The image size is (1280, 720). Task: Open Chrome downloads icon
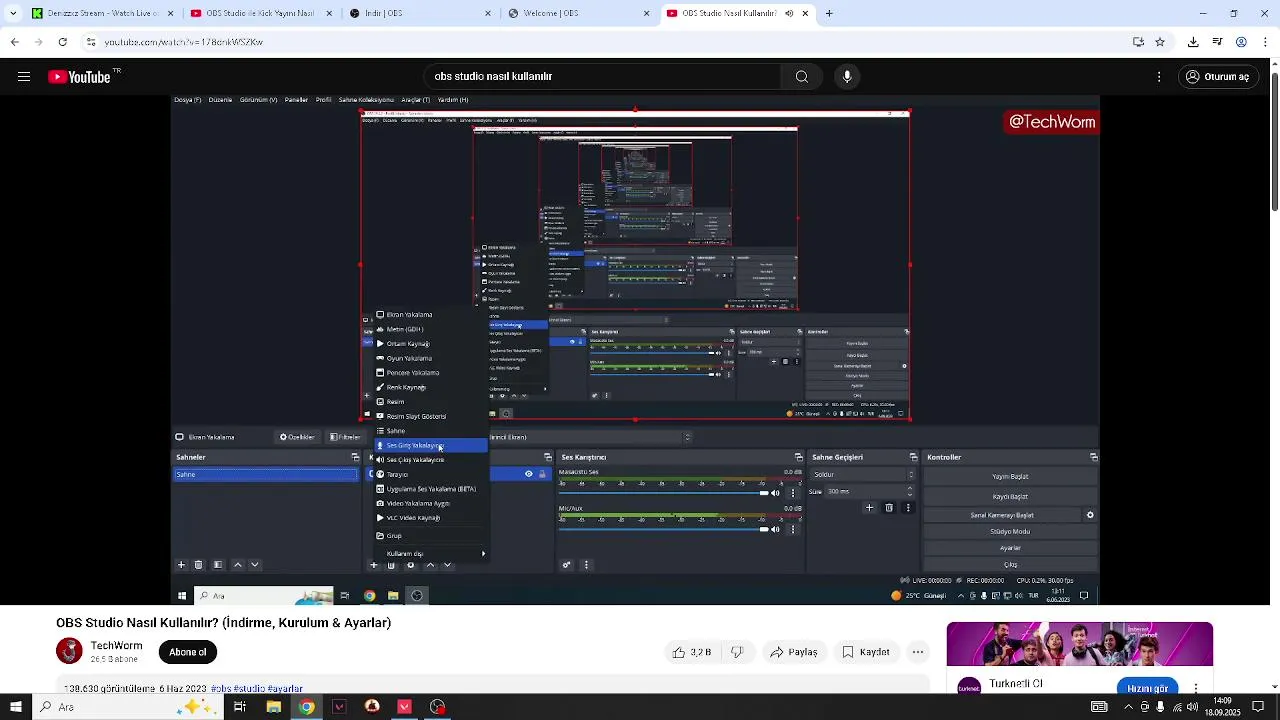[x=1193, y=42]
